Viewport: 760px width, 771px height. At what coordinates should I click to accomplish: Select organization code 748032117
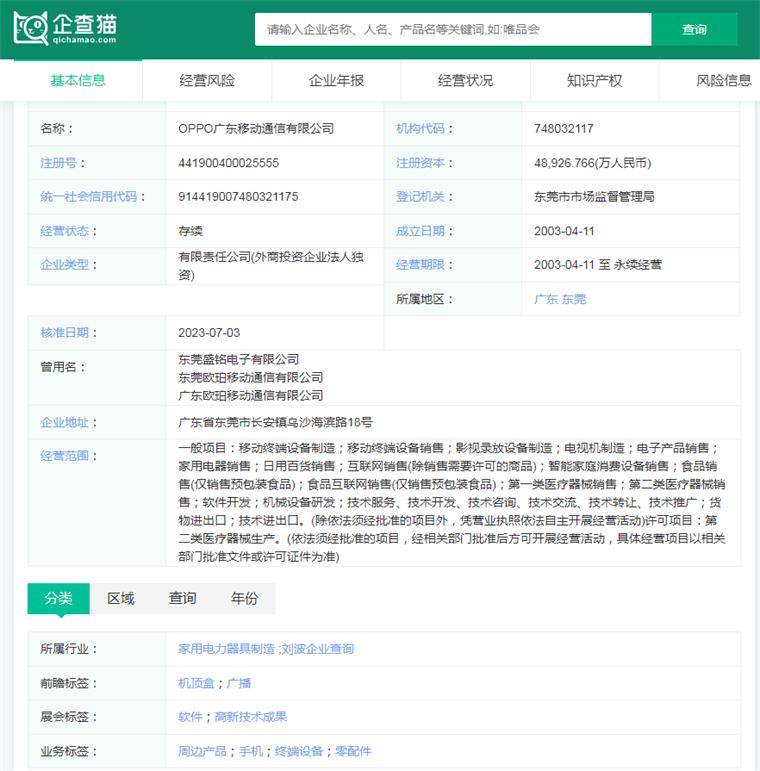pos(564,129)
